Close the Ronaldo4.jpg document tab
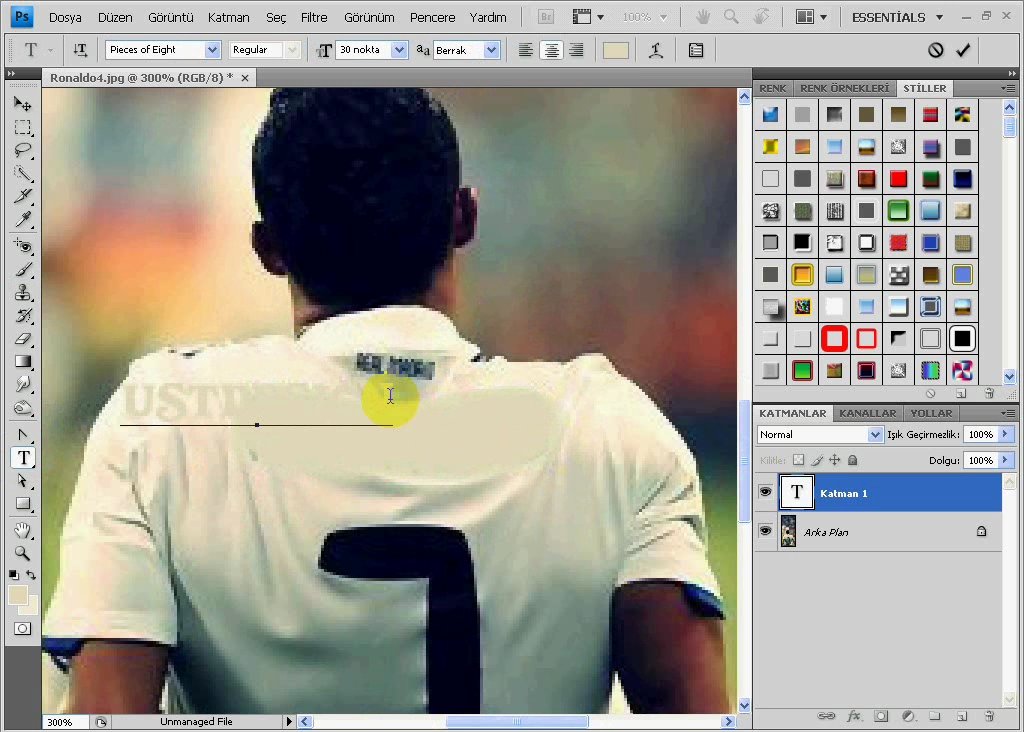Screen dimensions: 1024x732 245,78
